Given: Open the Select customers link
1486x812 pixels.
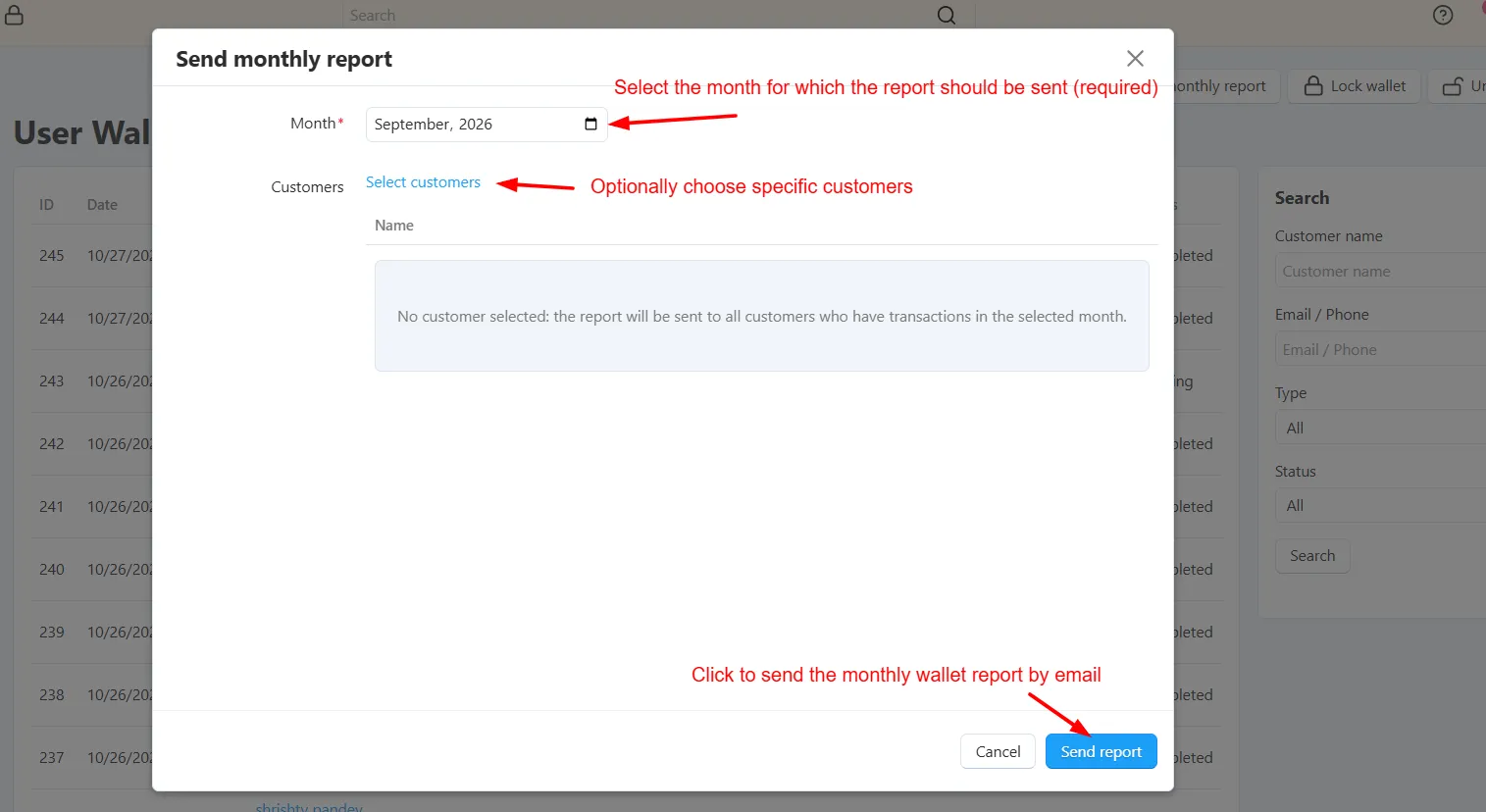Looking at the screenshot, I should [423, 182].
